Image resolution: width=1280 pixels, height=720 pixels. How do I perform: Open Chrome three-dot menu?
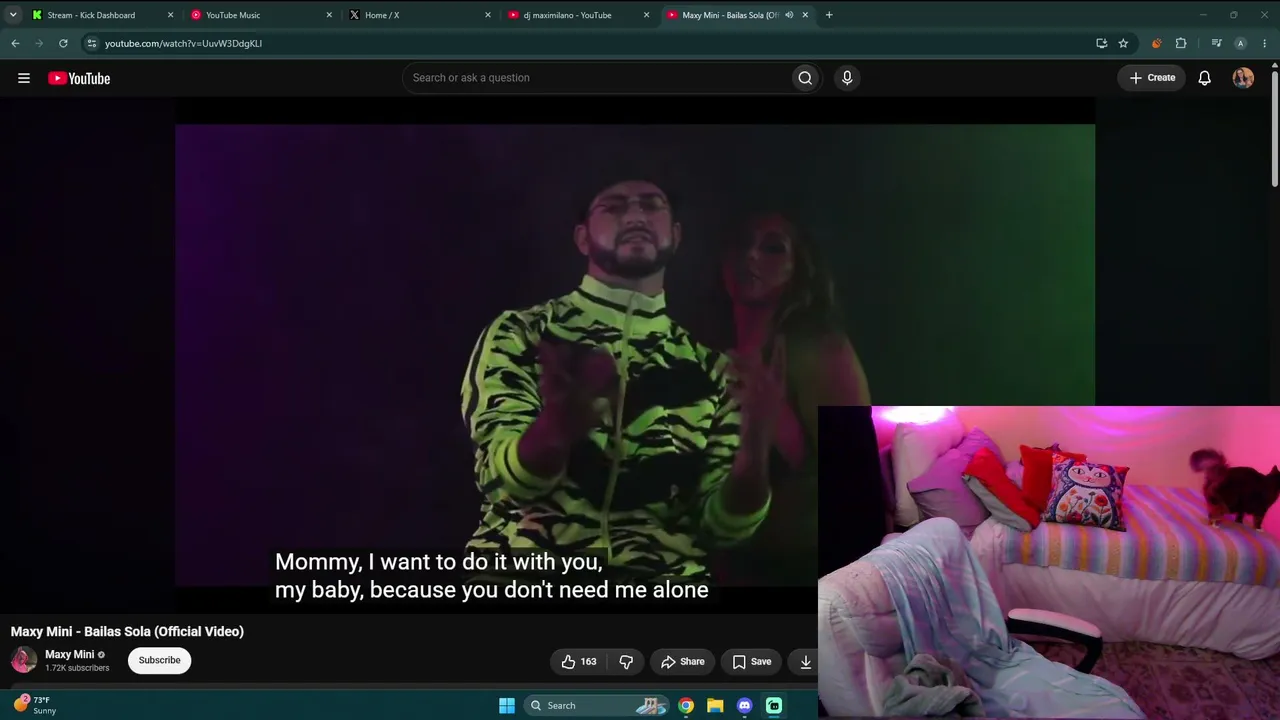pos(1265,43)
